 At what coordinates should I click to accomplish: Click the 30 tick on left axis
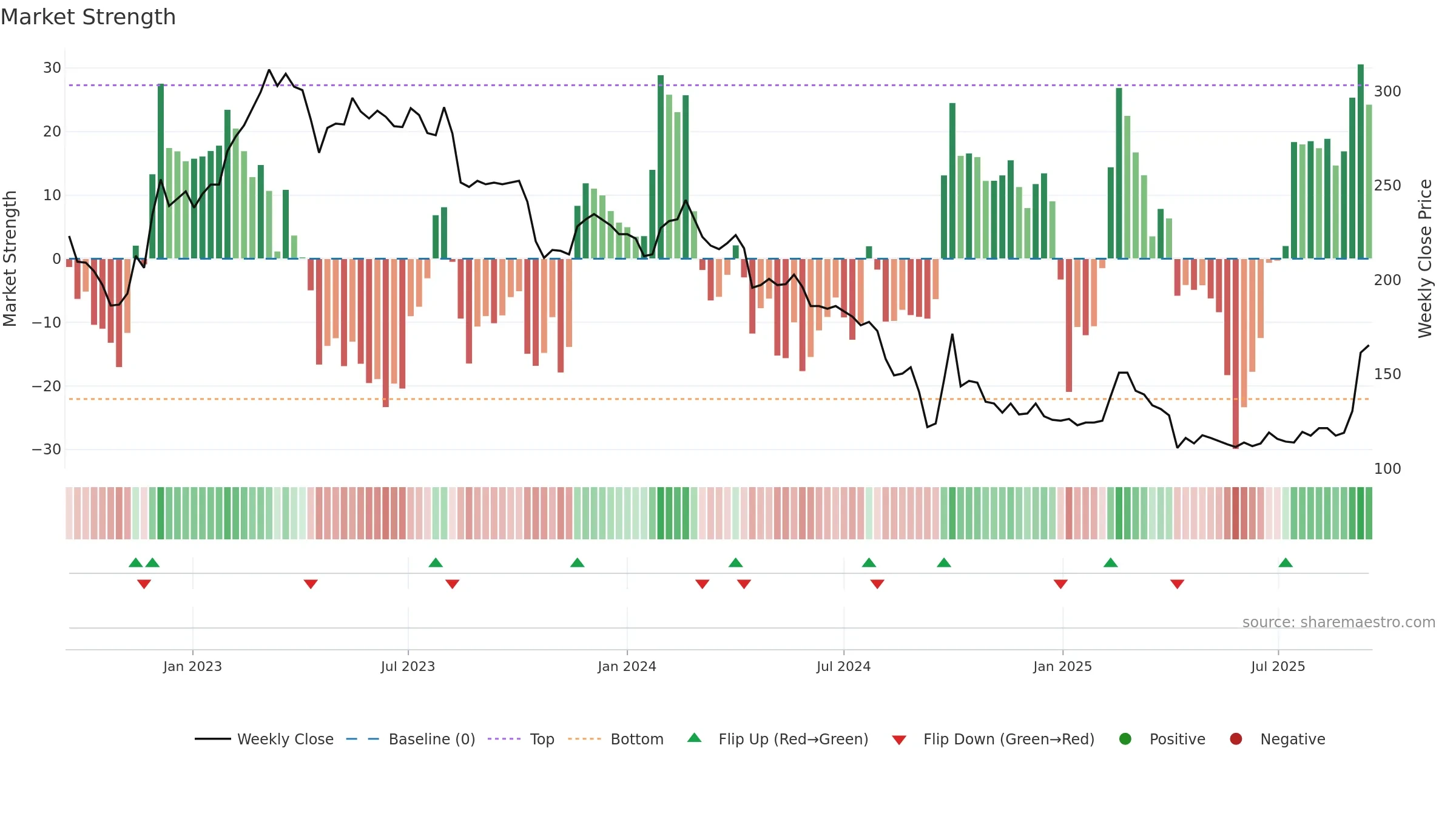52,68
